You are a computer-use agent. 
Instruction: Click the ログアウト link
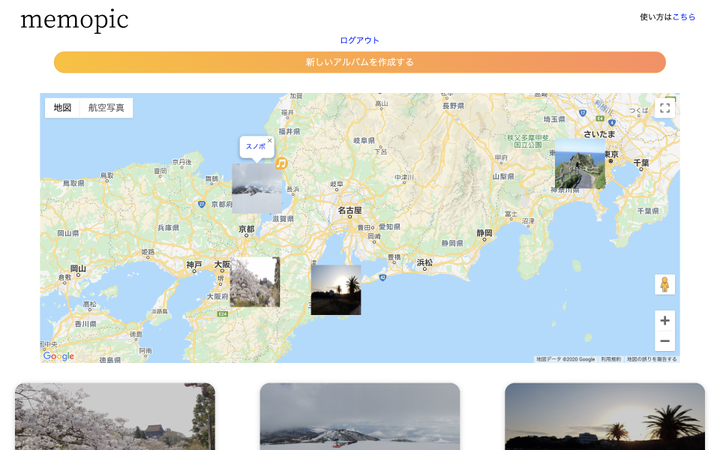click(360, 40)
